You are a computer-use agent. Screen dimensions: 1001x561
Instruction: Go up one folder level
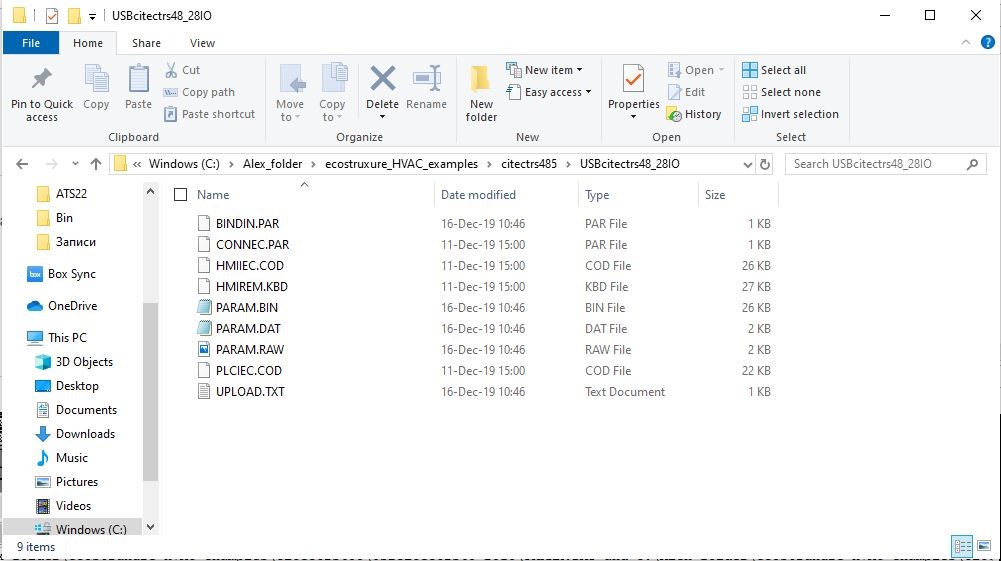(96, 164)
